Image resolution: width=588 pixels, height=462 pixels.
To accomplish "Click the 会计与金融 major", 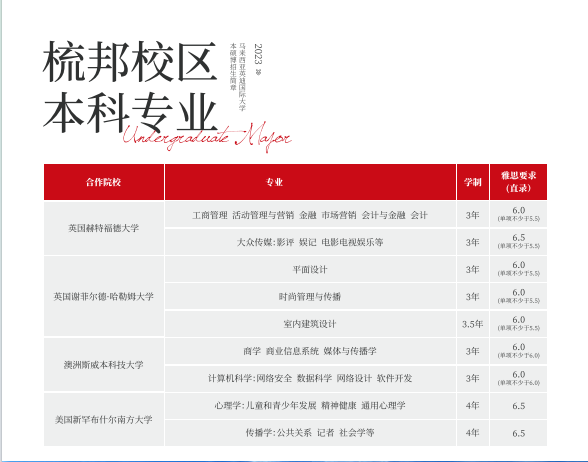I will tap(383, 215).
